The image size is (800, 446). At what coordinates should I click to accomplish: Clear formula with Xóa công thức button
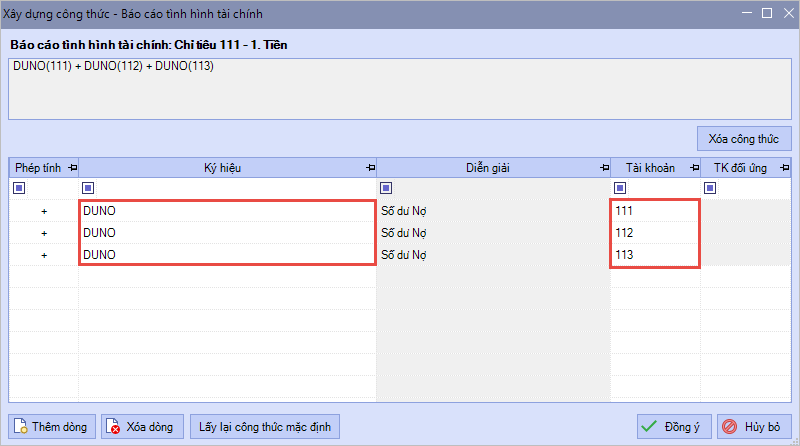[743, 138]
